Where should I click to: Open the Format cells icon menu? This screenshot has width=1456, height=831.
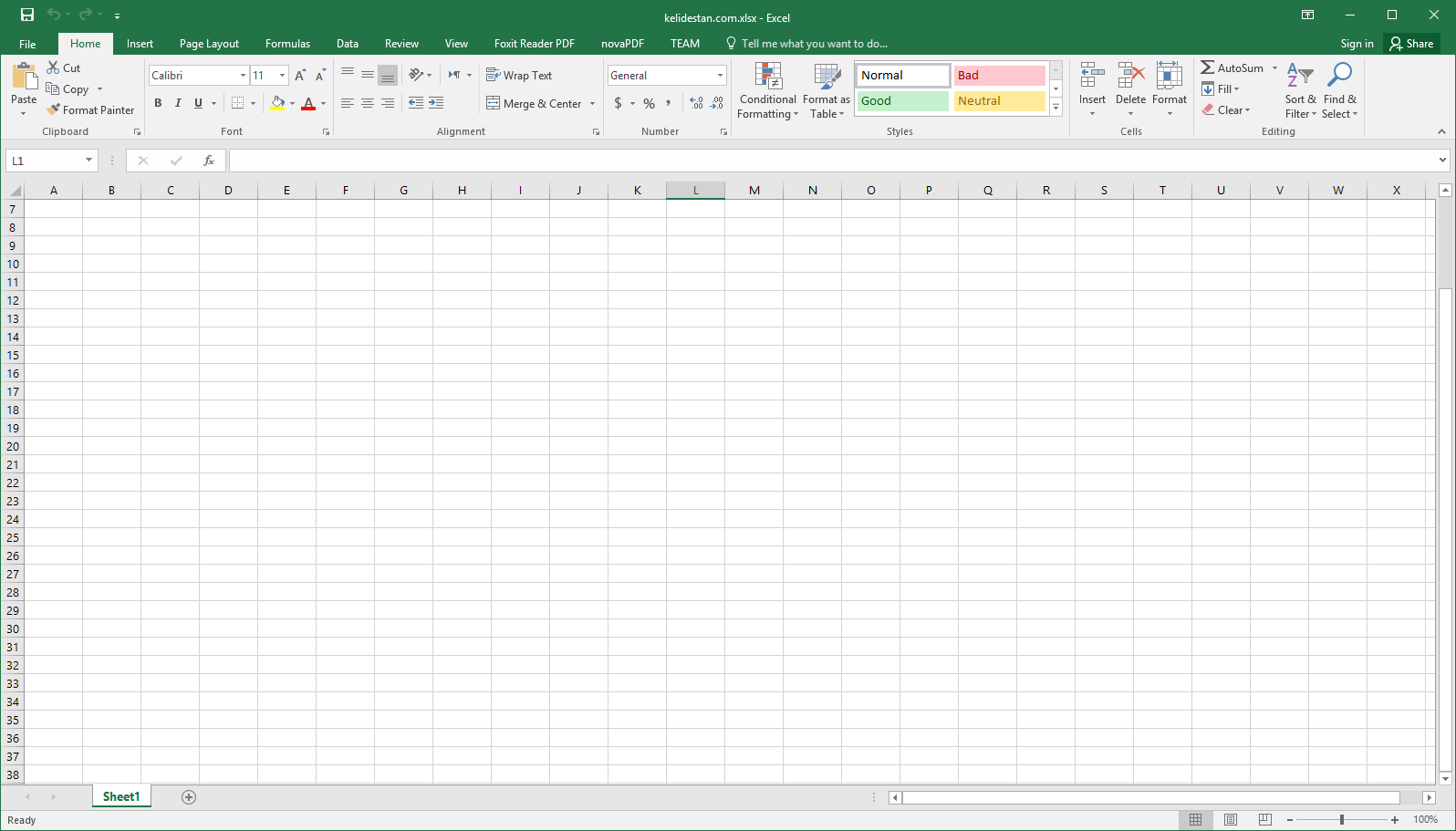coord(1170,89)
